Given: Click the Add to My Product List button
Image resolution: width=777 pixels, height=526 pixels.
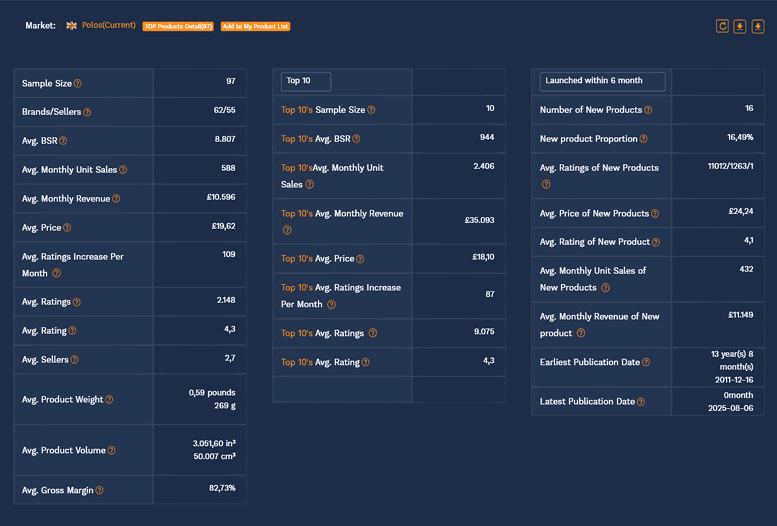Looking at the screenshot, I should 255,26.
